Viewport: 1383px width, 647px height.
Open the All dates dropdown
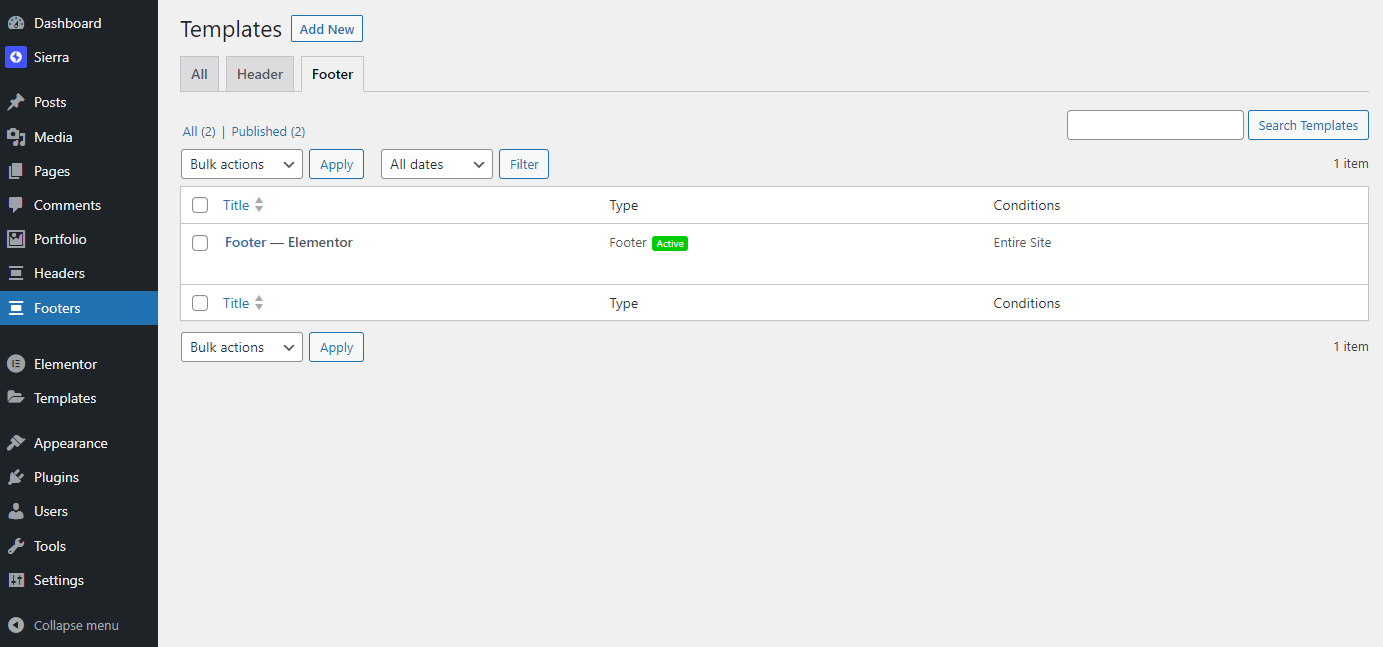(437, 164)
